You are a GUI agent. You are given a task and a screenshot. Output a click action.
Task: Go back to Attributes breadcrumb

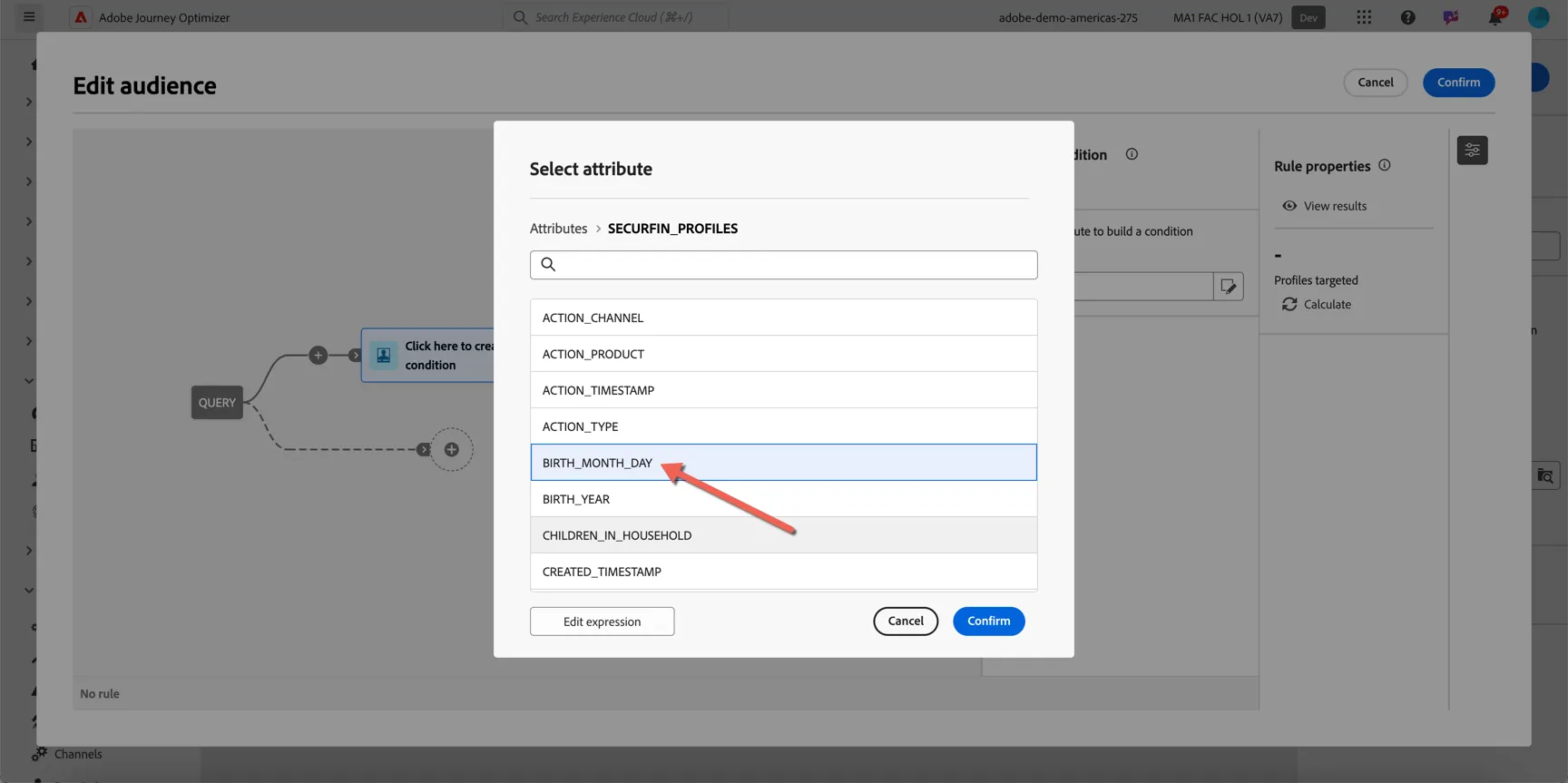click(558, 229)
